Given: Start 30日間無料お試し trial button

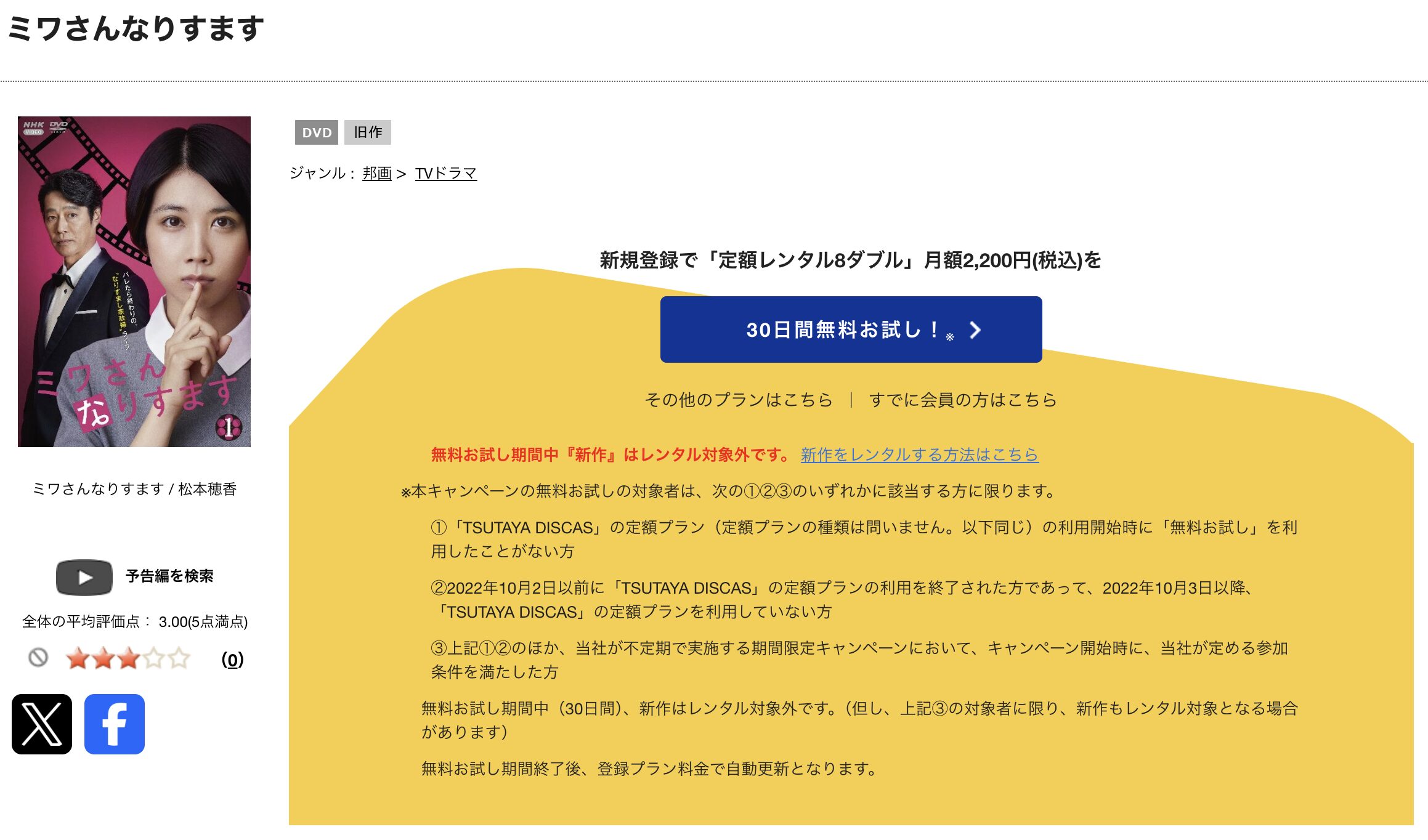Looking at the screenshot, I should tap(851, 329).
